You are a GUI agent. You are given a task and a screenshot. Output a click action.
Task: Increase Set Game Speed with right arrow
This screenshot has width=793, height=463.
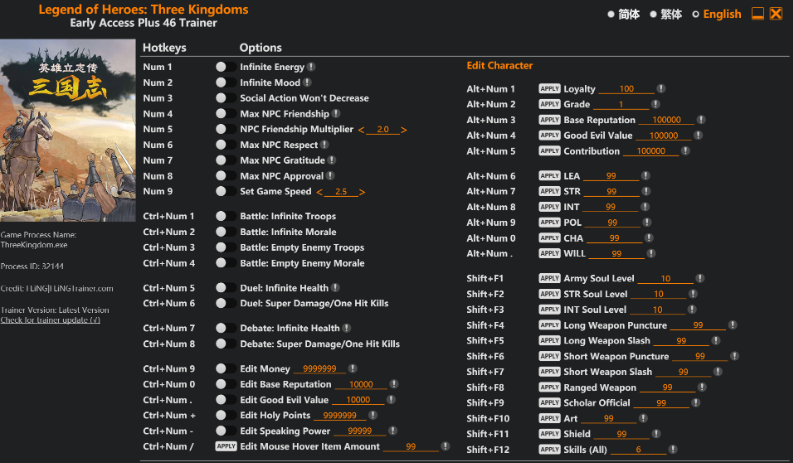(362, 192)
